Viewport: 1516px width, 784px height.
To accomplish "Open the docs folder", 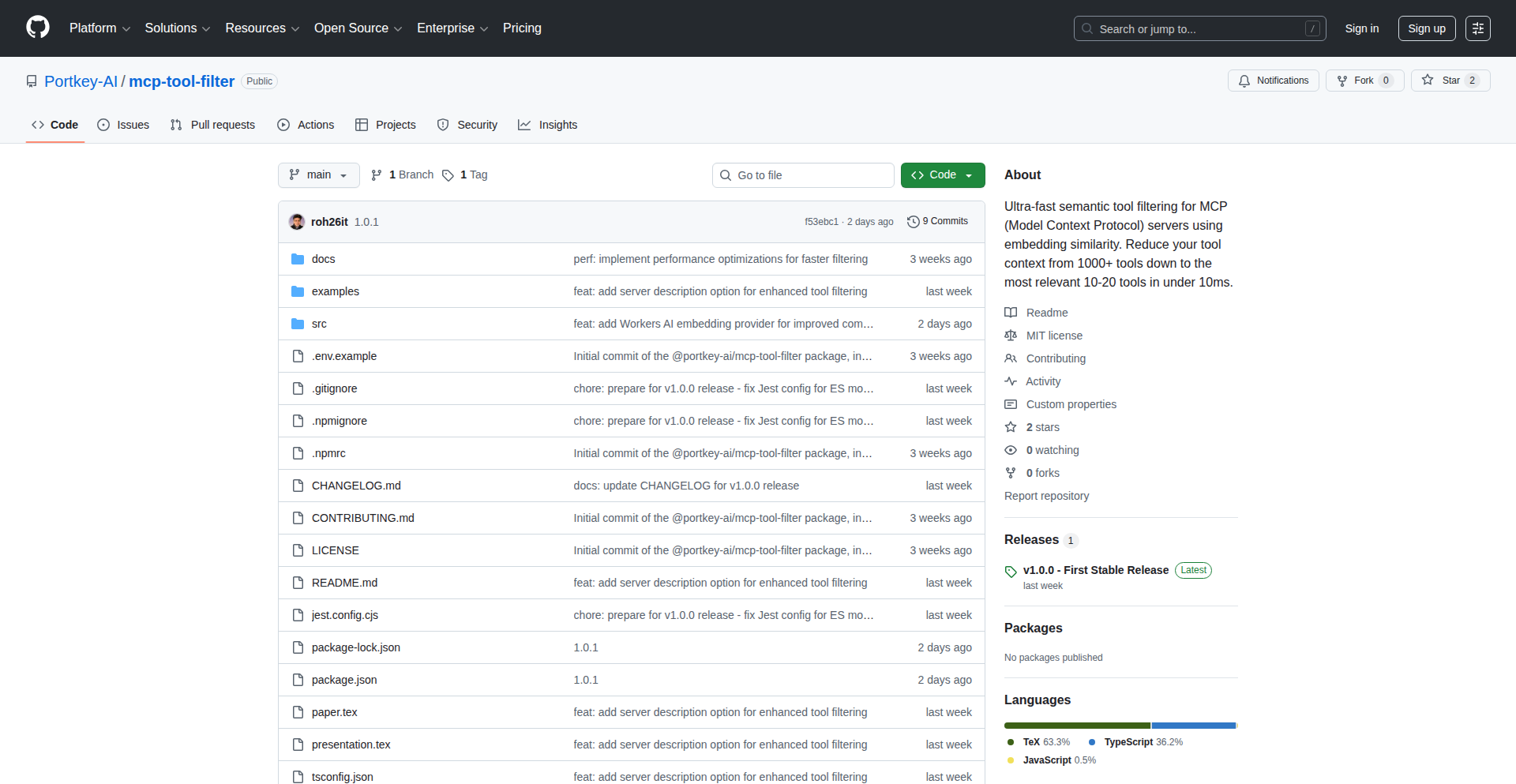I will [323, 259].
